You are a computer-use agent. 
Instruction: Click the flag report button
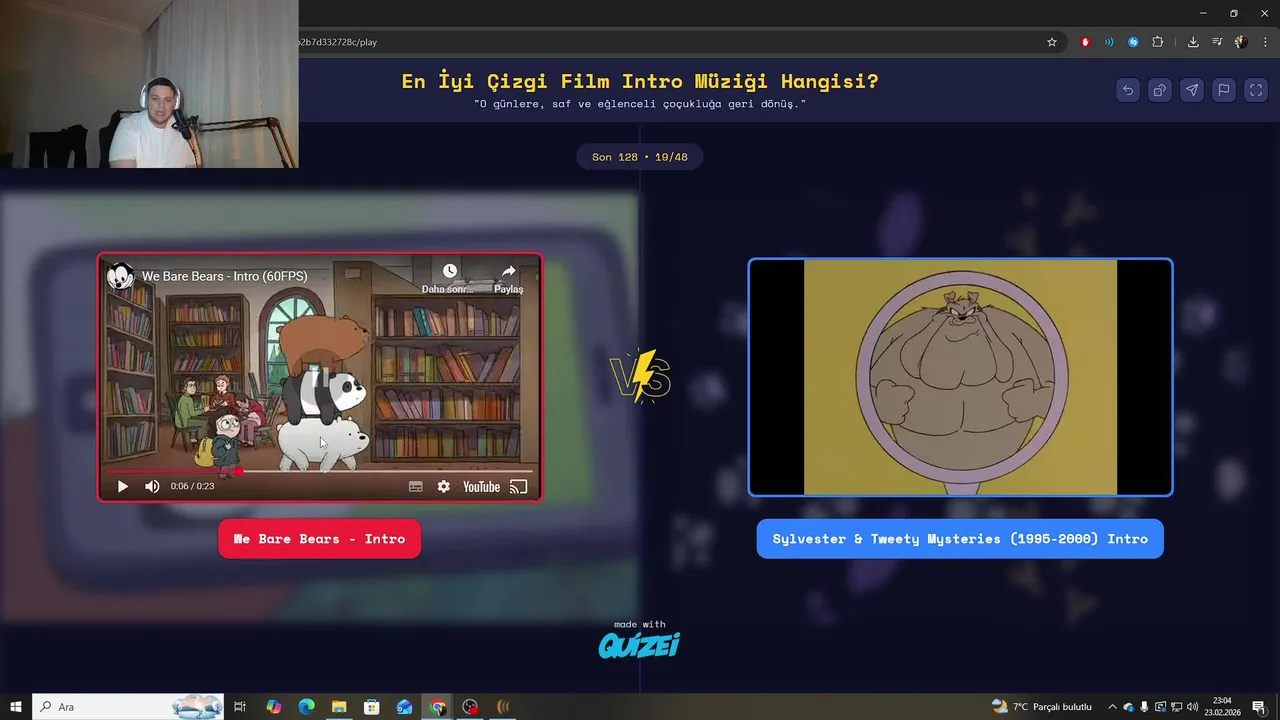pyautogui.click(x=1224, y=90)
